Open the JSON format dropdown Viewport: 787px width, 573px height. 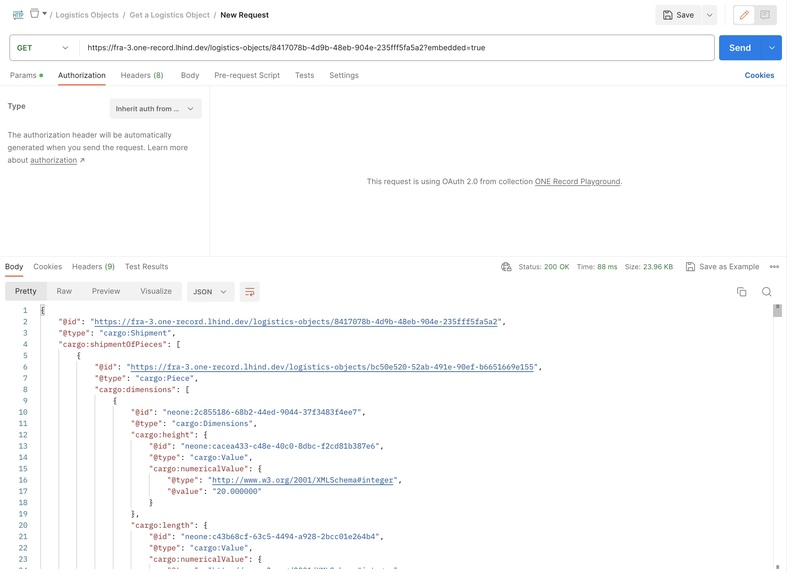[x=210, y=292]
